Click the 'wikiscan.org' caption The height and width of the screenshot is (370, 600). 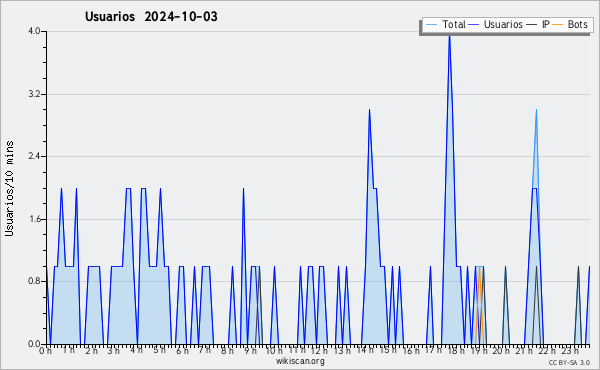[300, 361]
